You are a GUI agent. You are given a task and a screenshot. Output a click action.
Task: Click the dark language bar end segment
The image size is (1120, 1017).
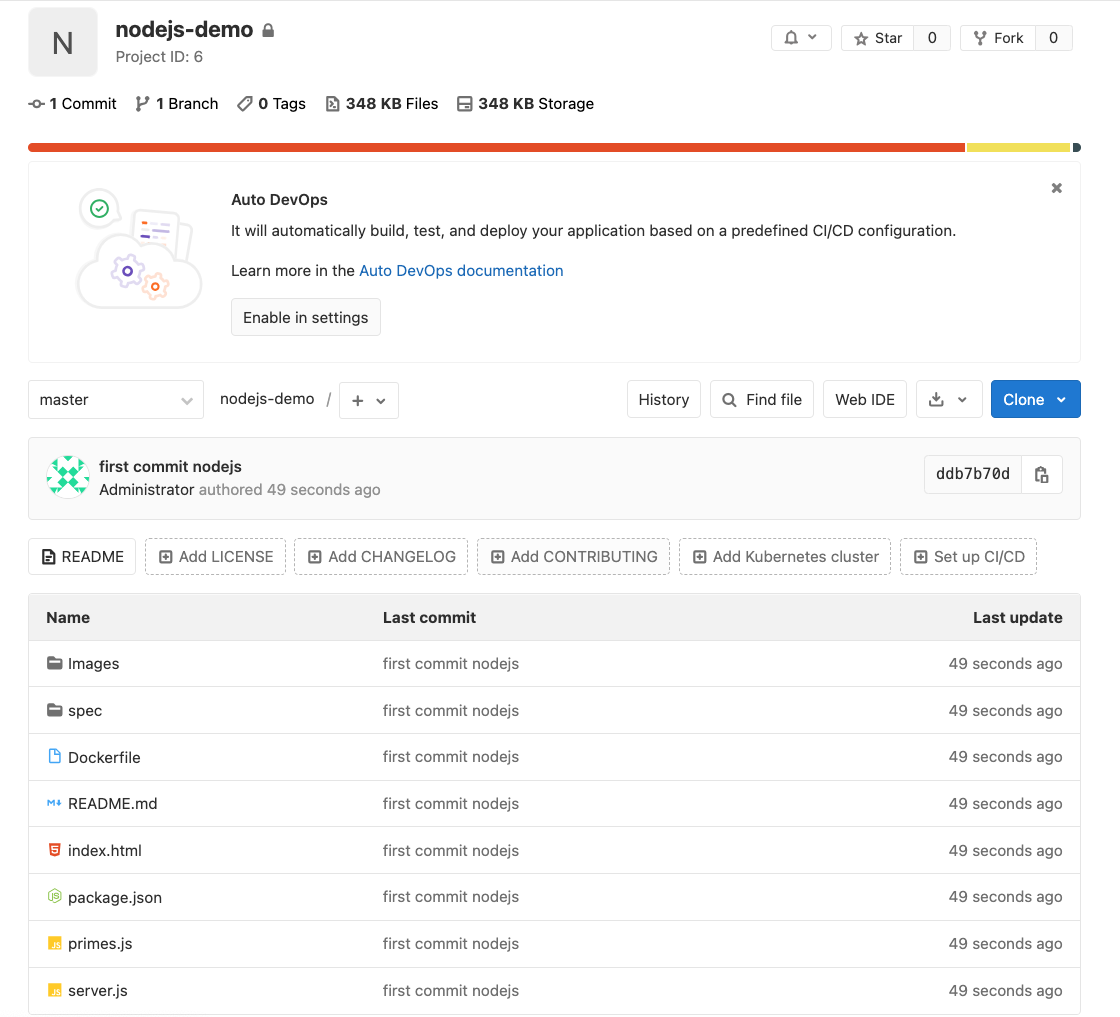1076,148
